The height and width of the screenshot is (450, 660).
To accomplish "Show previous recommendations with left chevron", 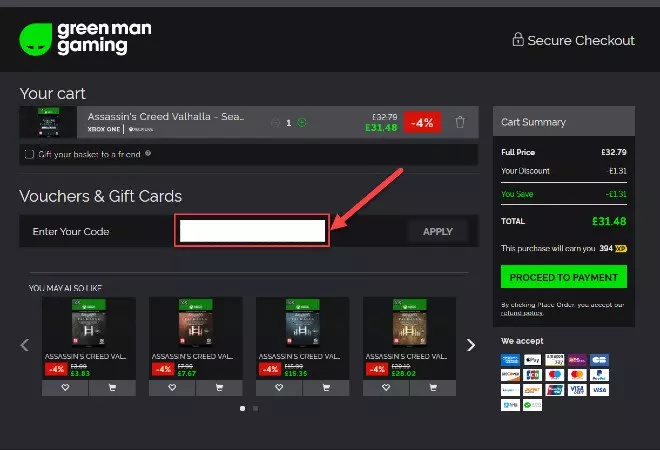I will pos(25,345).
